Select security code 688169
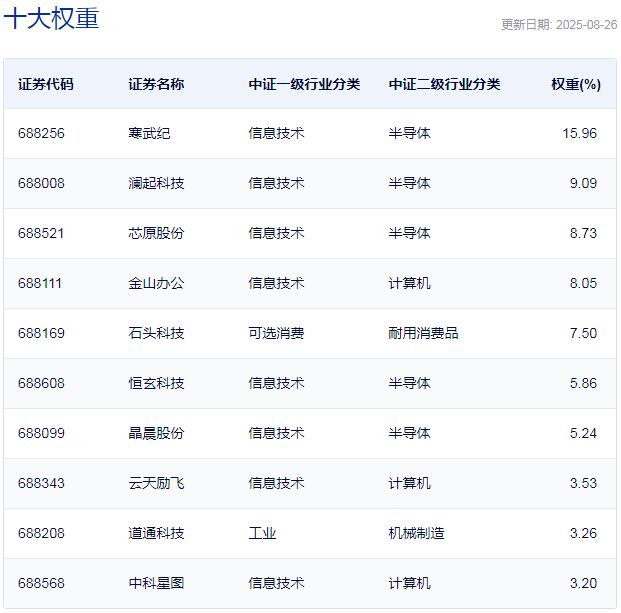Viewport: 621px width, 613px height. coord(41,333)
